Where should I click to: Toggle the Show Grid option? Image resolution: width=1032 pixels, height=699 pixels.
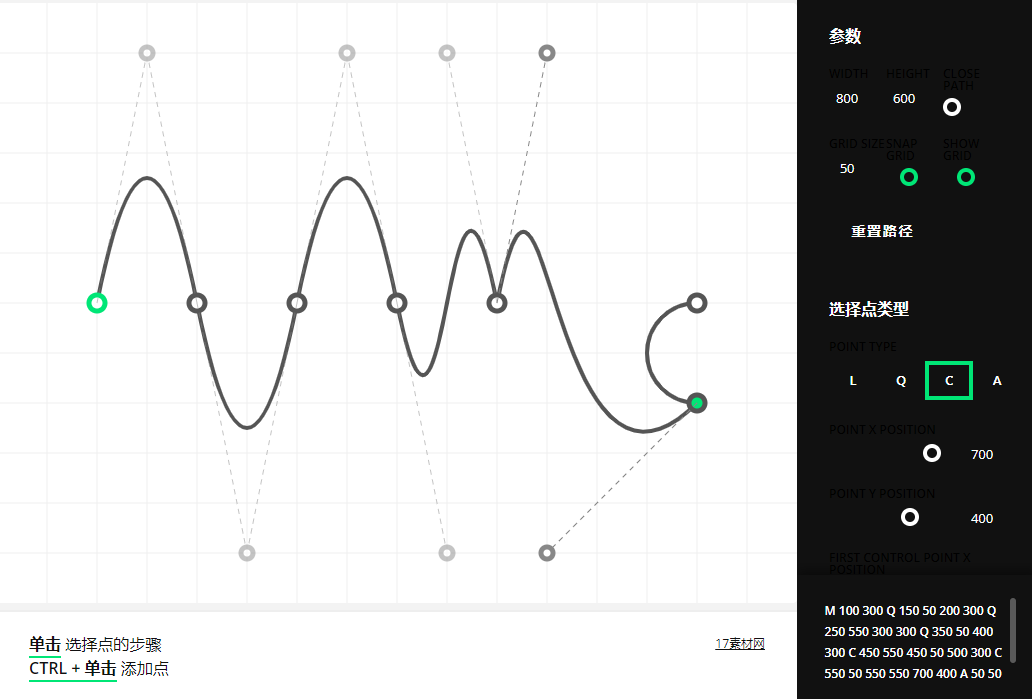(966, 177)
